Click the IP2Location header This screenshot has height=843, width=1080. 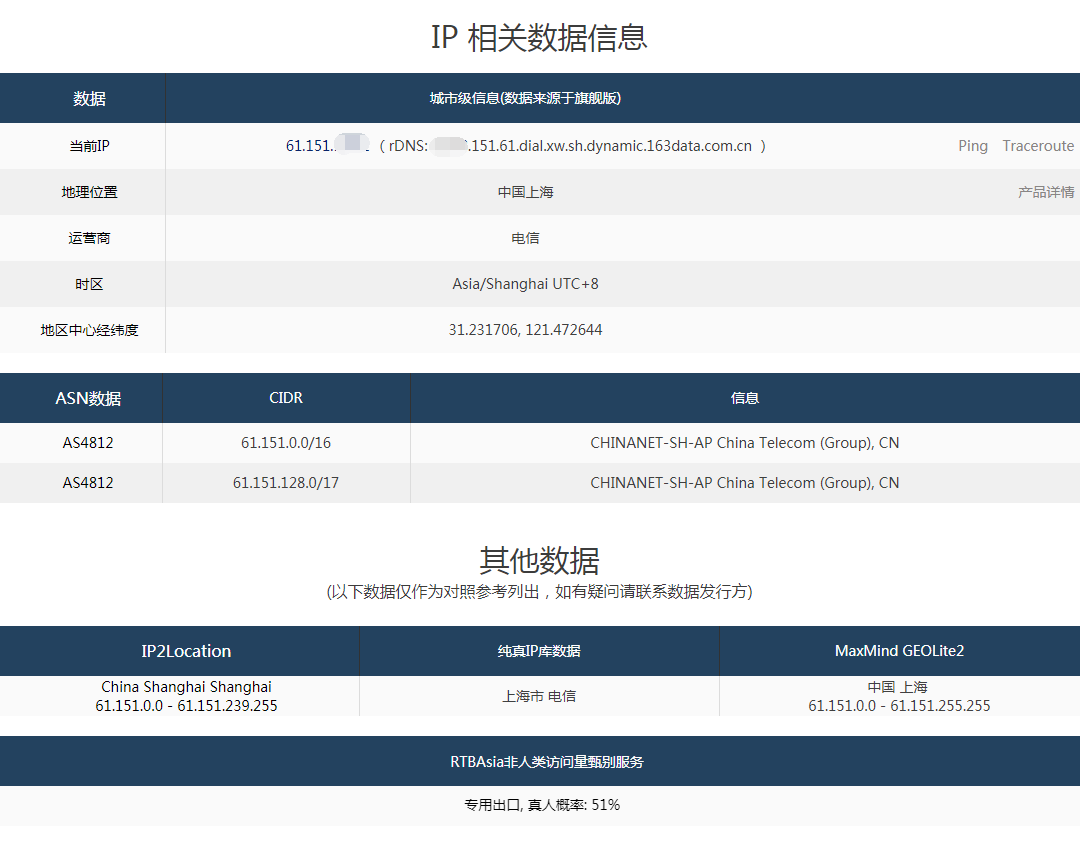[x=186, y=651]
